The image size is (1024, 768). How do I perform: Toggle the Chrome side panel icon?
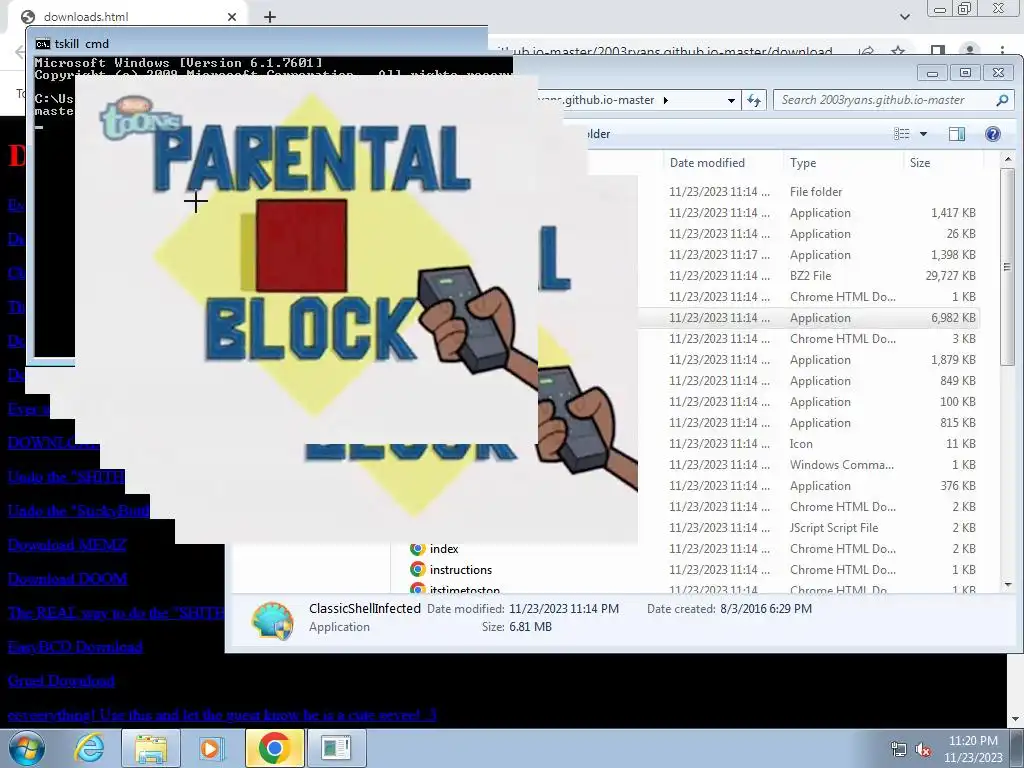tap(938, 51)
